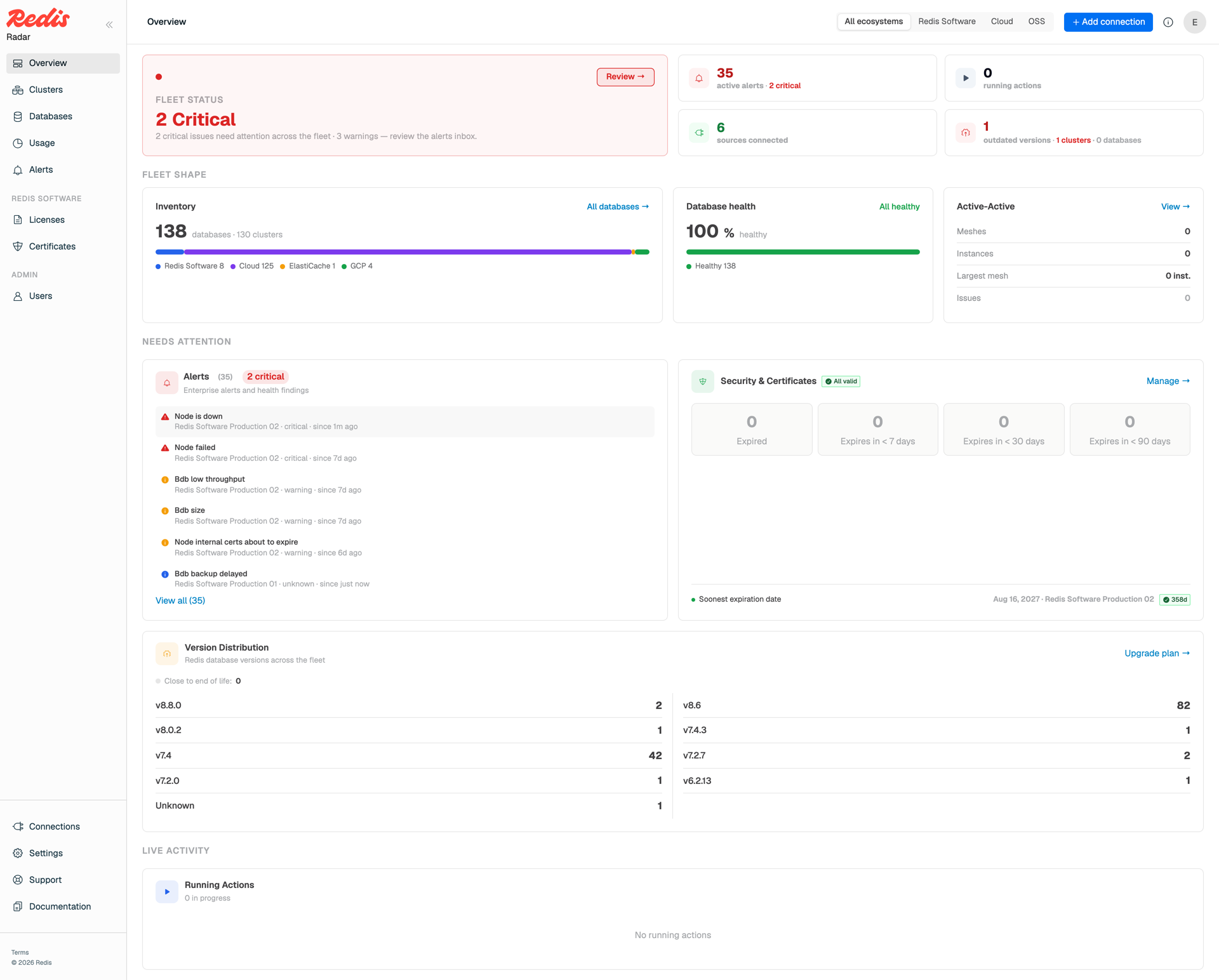The height and width of the screenshot is (980, 1219).
Task: Click View link in Active-Active card
Action: [x=1175, y=207]
